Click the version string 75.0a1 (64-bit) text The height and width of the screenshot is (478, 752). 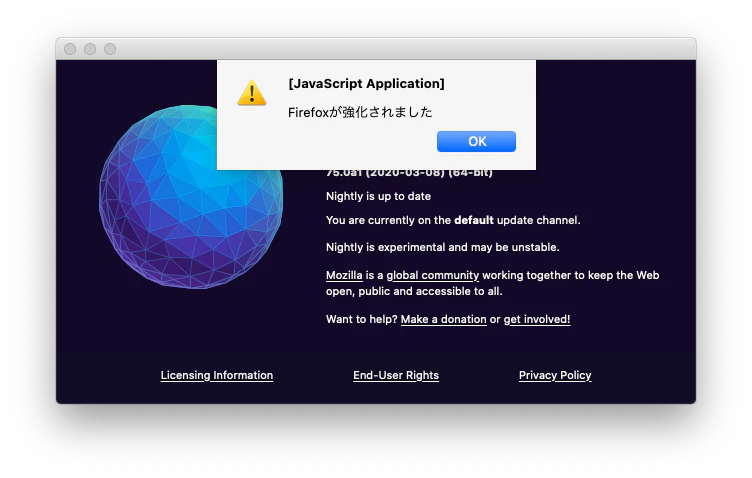click(x=409, y=174)
